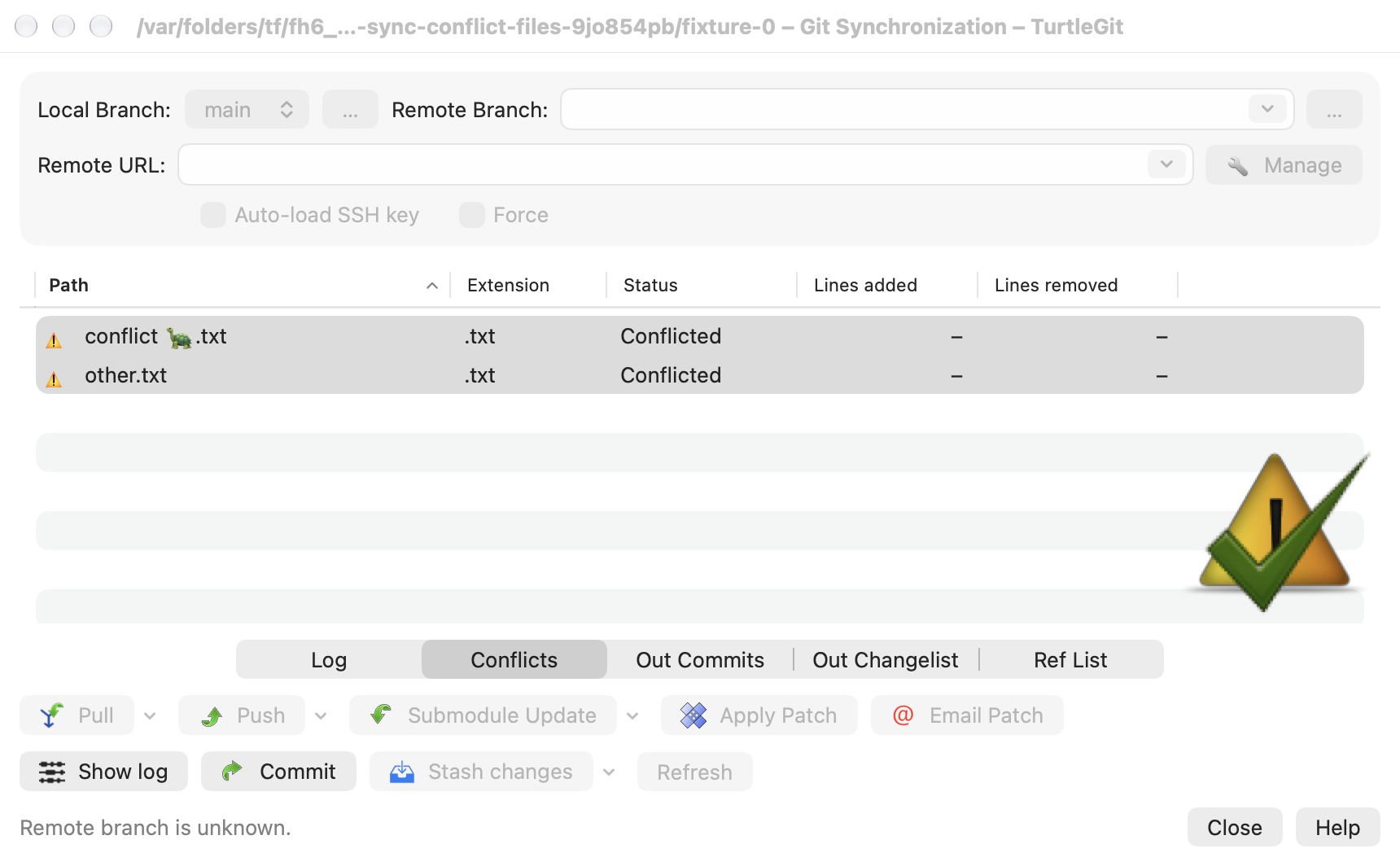Click the Help button
The height and width of the screenshot is (866, 1400).
(x=1338, y=828)
